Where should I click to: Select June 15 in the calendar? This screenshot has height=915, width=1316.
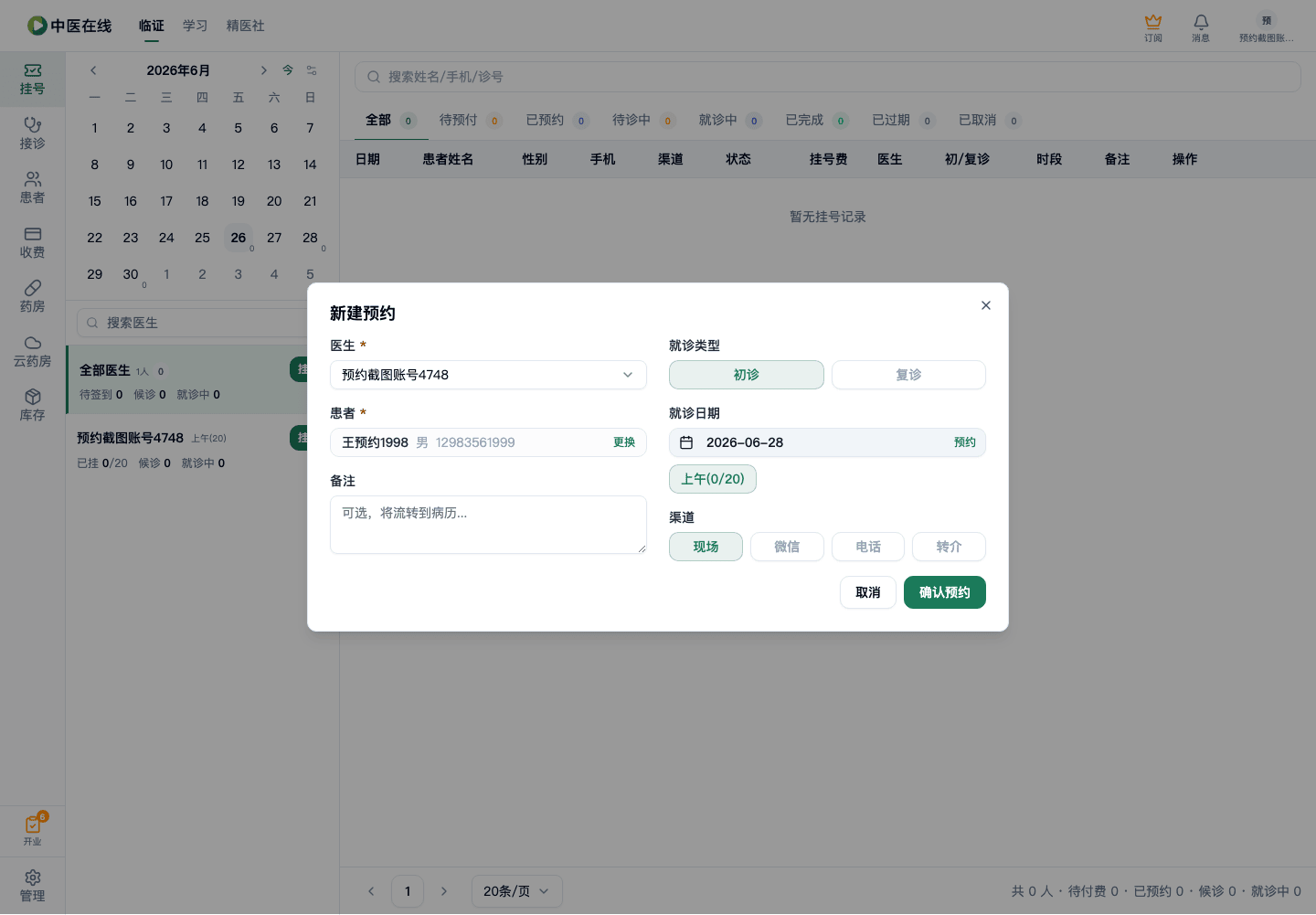tap(95, 201)
